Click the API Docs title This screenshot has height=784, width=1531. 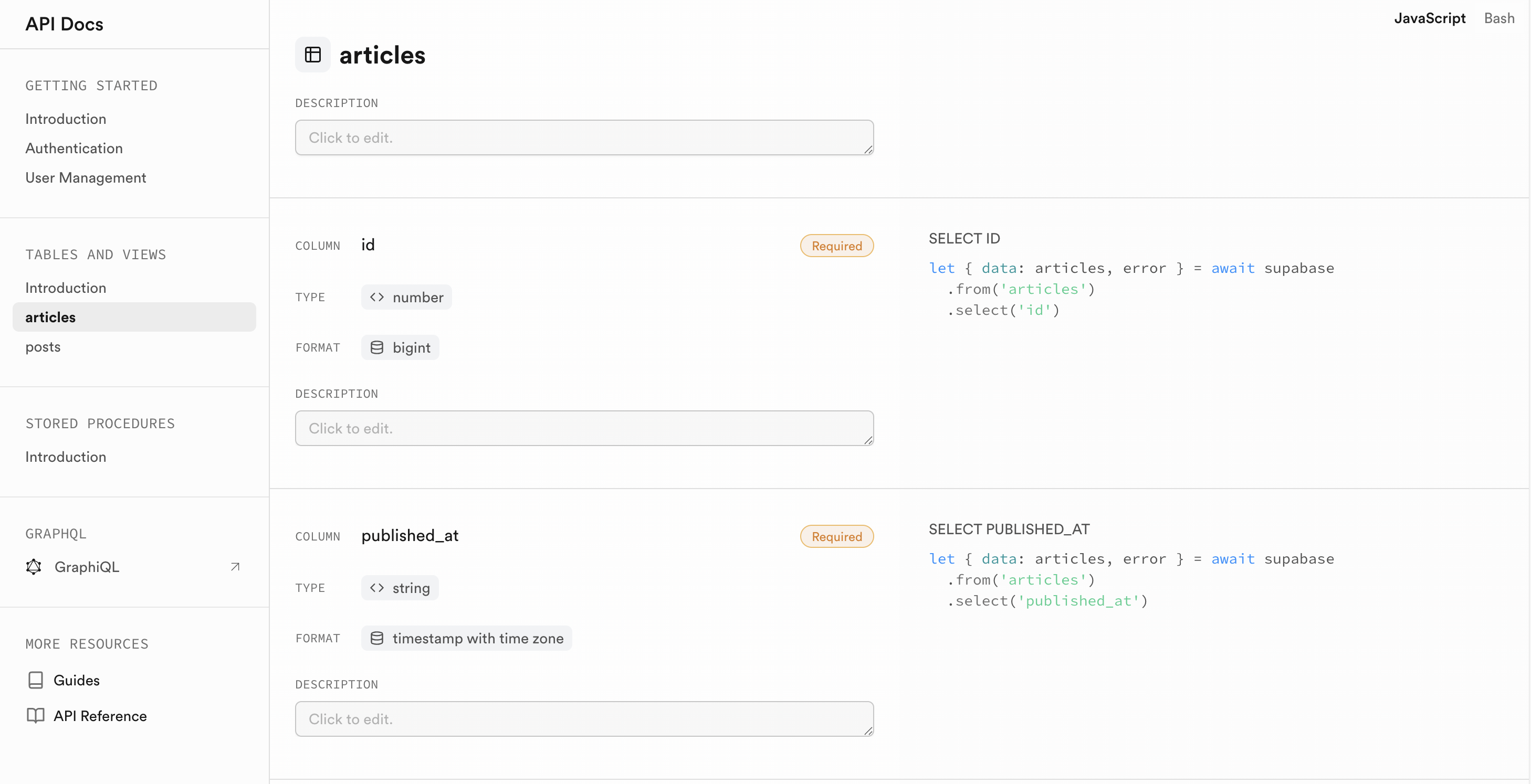click(x=64, y=24)
